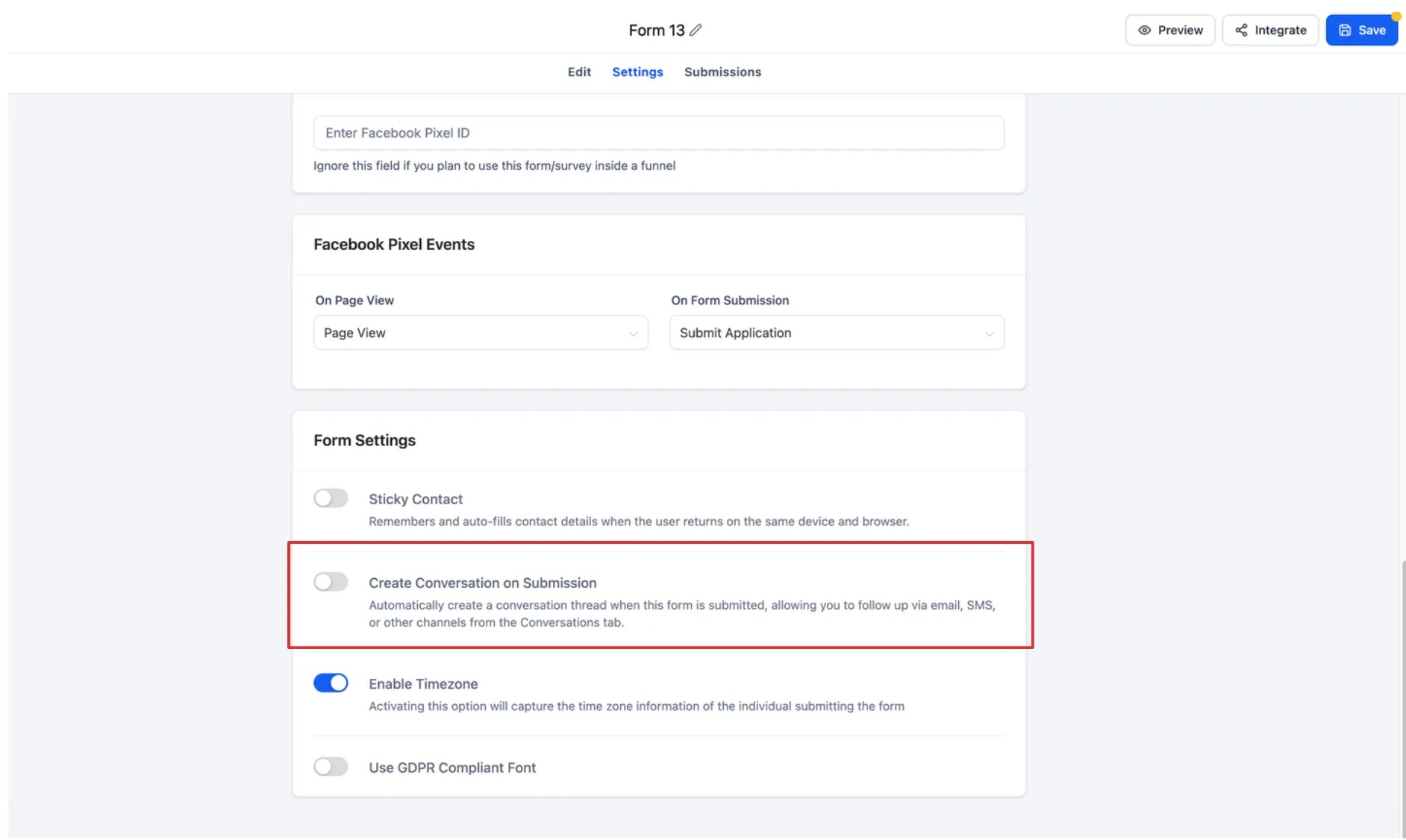Open the Submissions tab
Image resolution: width=1406 pixels, height=840 pixels.
pyautogui.click(x=722, y=72)
